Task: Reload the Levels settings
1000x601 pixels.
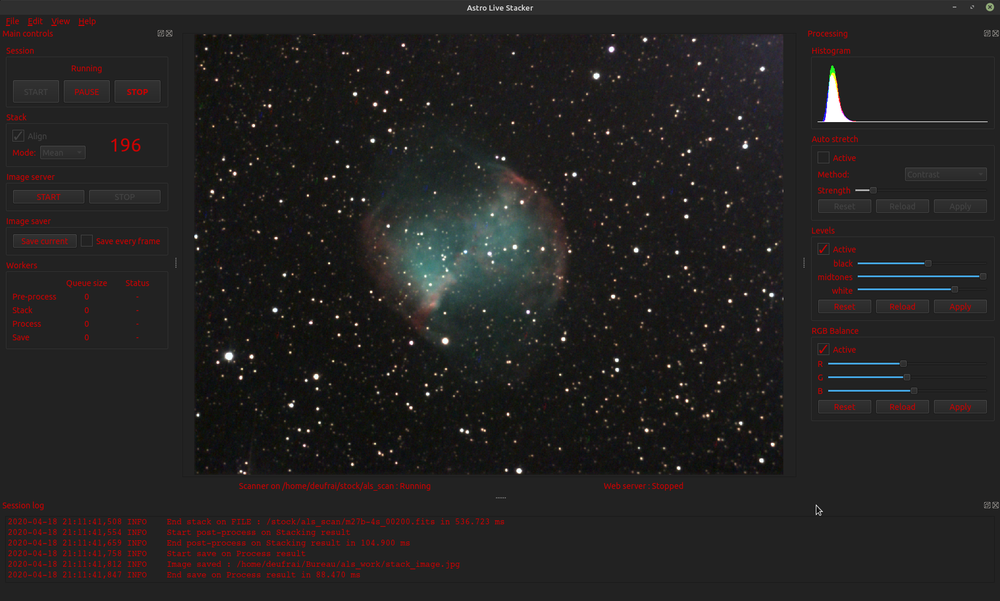Action: pos(902,307)
